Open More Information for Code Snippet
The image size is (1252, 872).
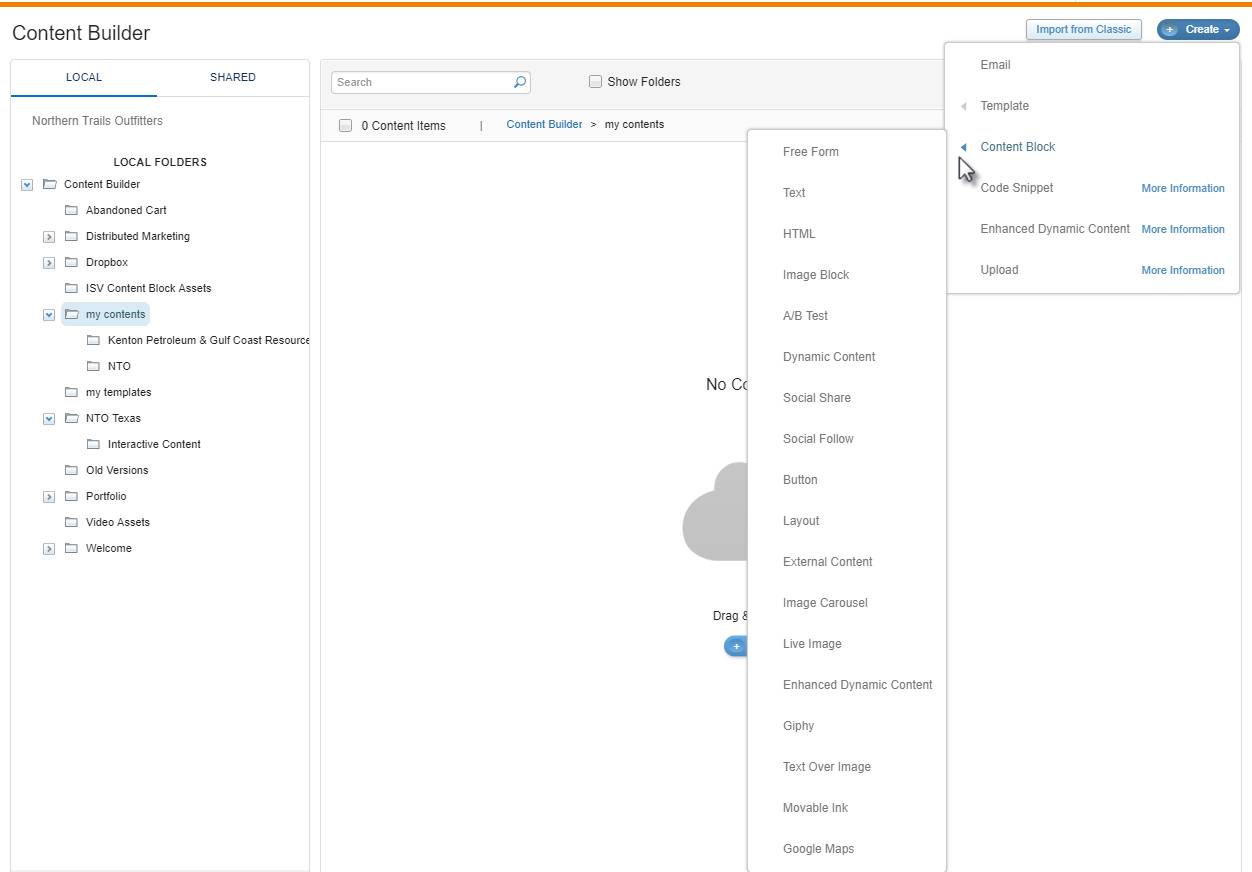coord(1183,188)
